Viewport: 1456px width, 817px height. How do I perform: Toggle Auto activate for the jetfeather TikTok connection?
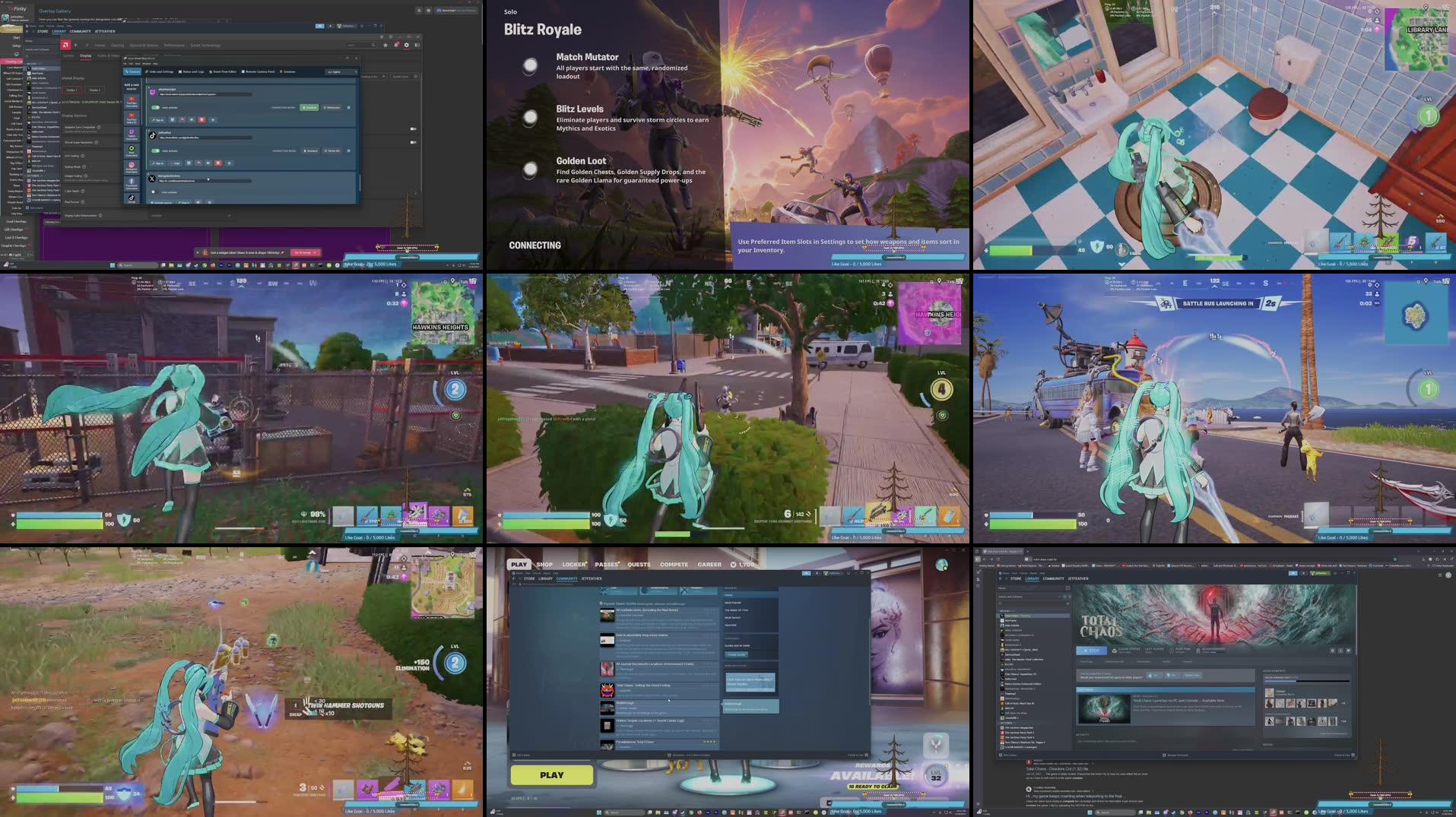point(156,150)
